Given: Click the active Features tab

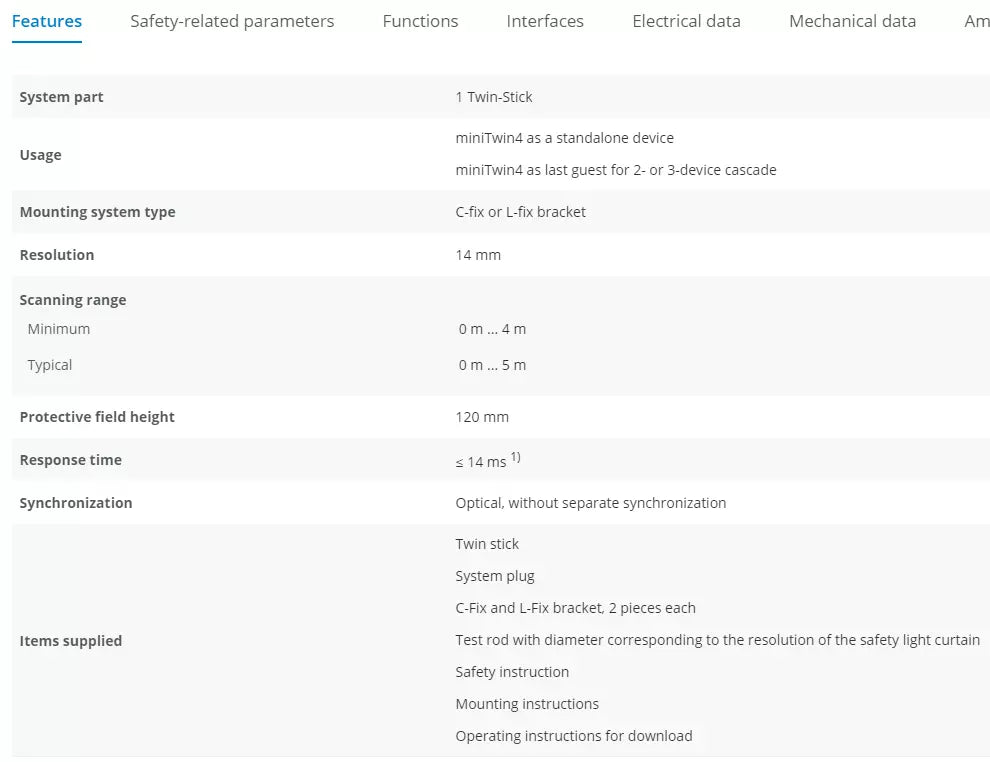Looking at the screenshot, I should coord(47,21).
